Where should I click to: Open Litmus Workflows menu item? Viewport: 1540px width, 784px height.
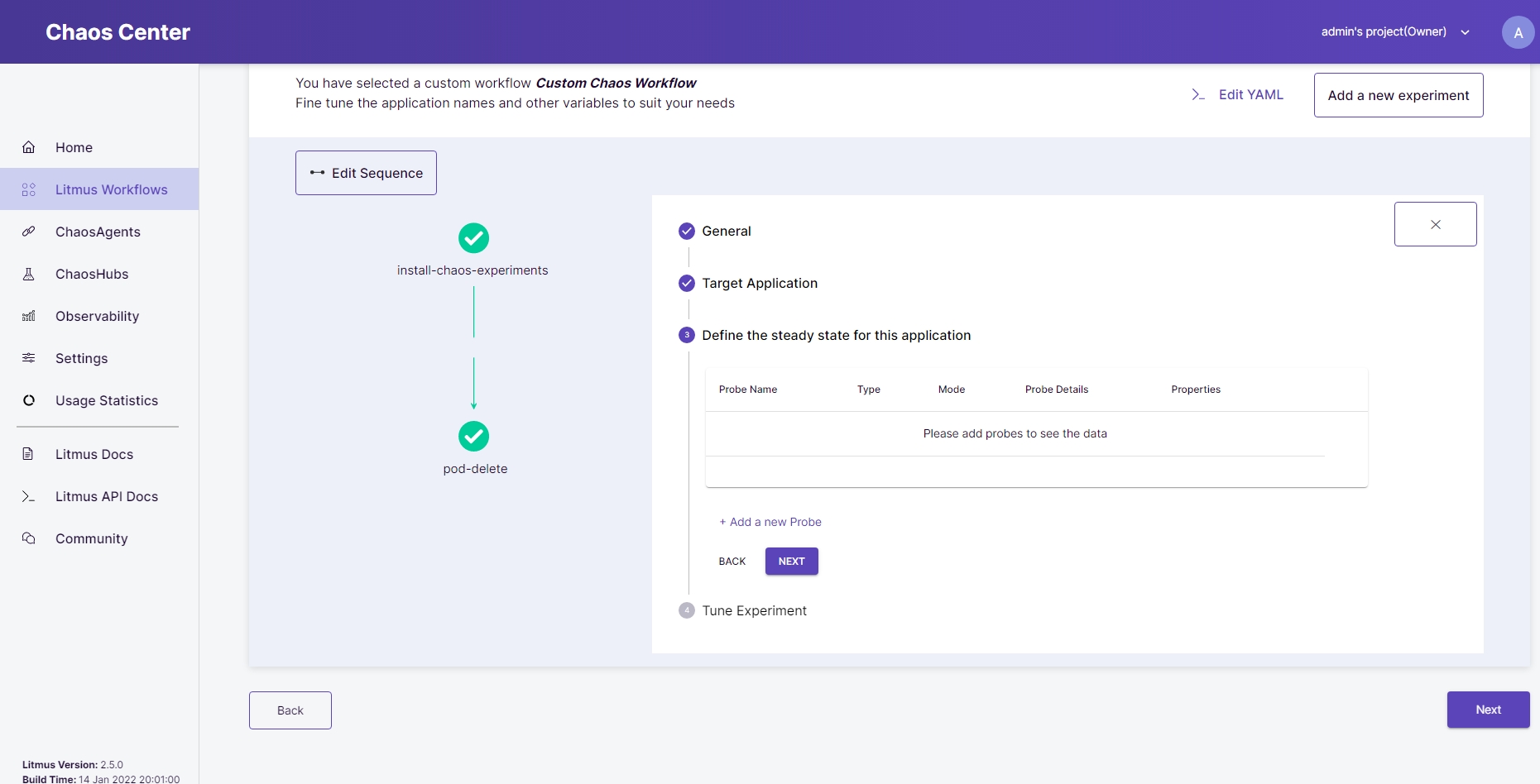pyautogui.click(x=111, y=189)
